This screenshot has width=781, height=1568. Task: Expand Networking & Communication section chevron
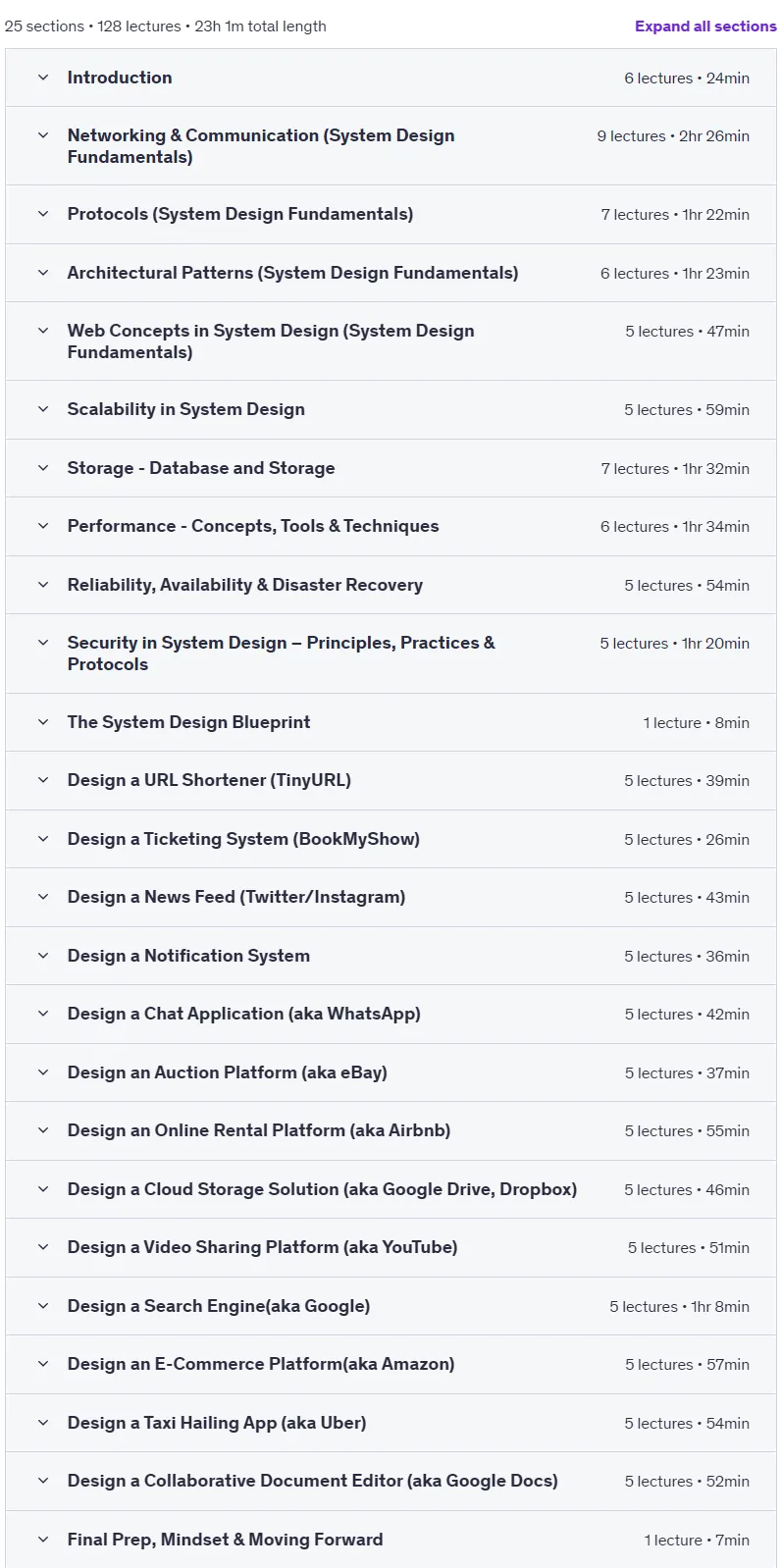pyautogui.click(x=43, y=135)
